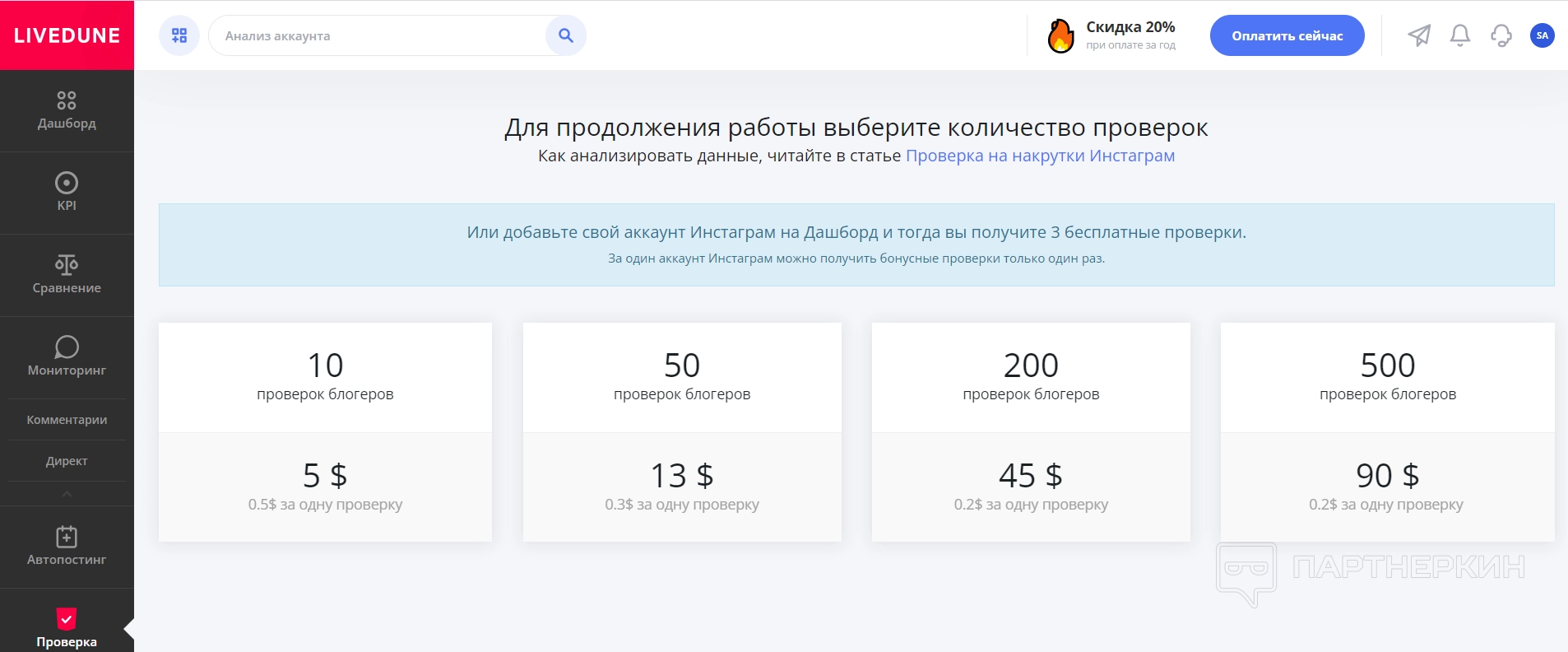The height and width of the screenshot is (652, 1568).
Task: Click the blue free-checks notice banner
Action: coord(856,244)
